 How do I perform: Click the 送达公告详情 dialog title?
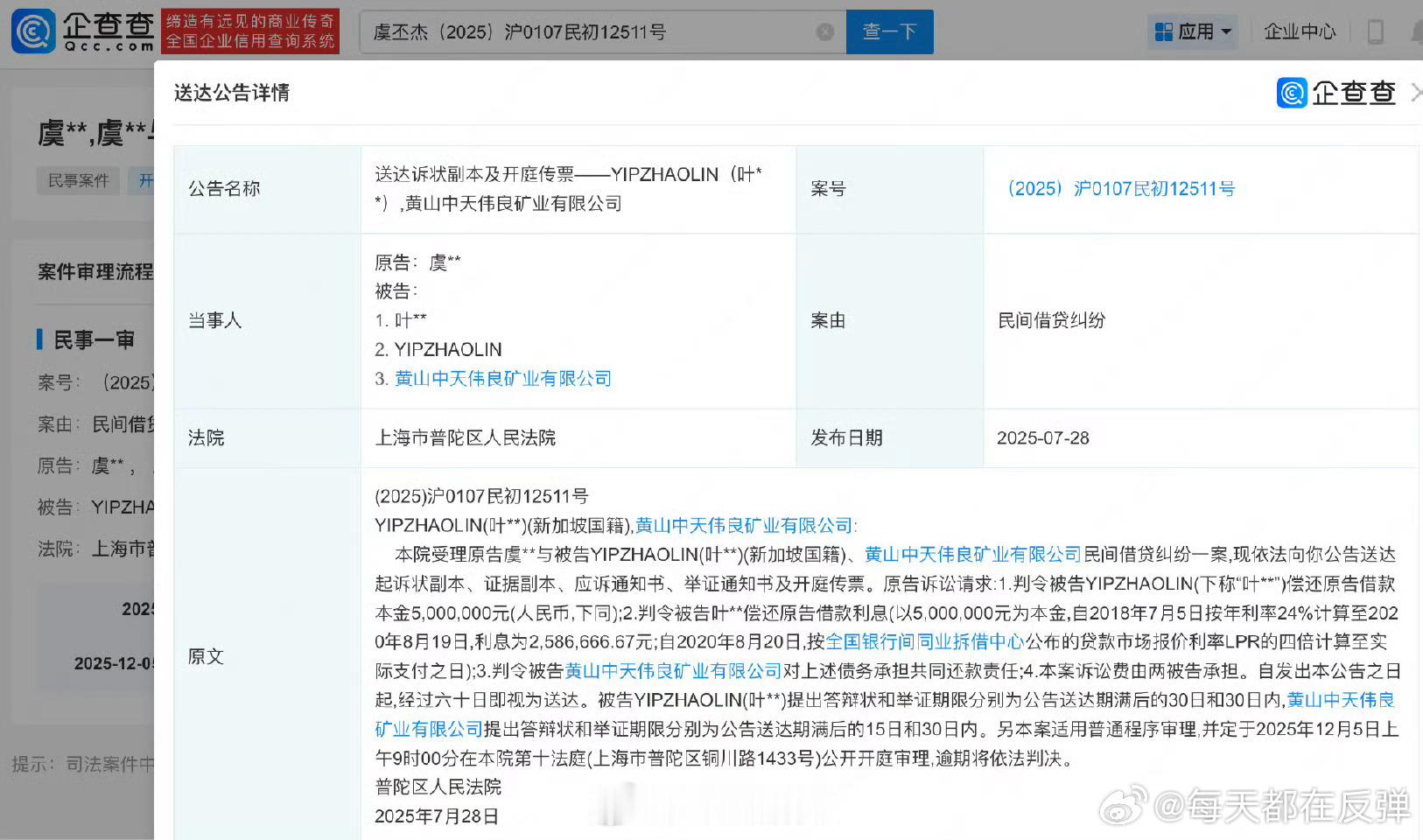(x=232, y=93)
